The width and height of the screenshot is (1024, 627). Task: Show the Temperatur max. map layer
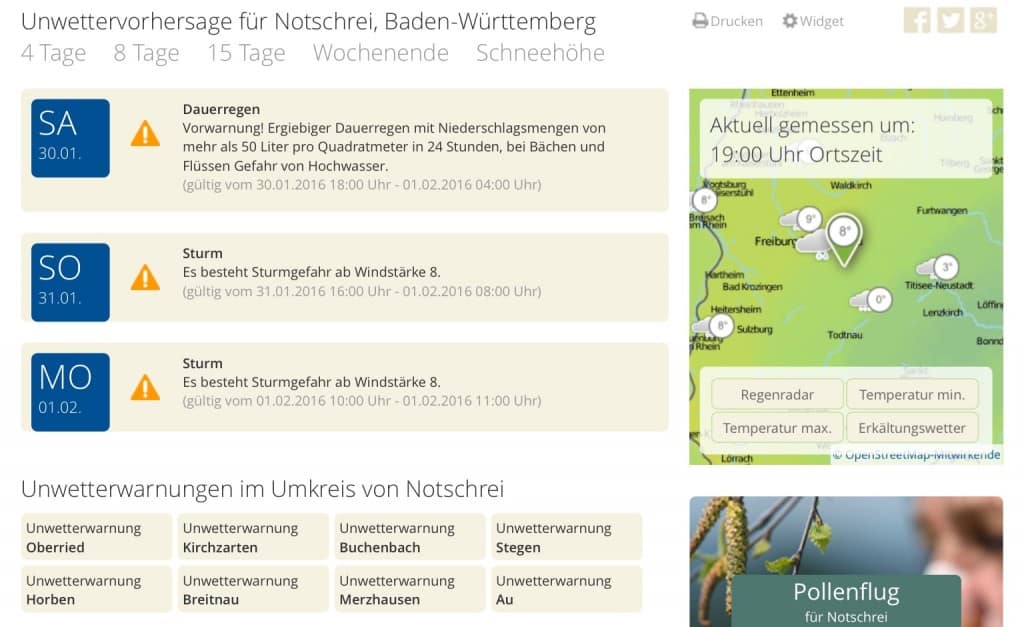click(x=777, y=428)
